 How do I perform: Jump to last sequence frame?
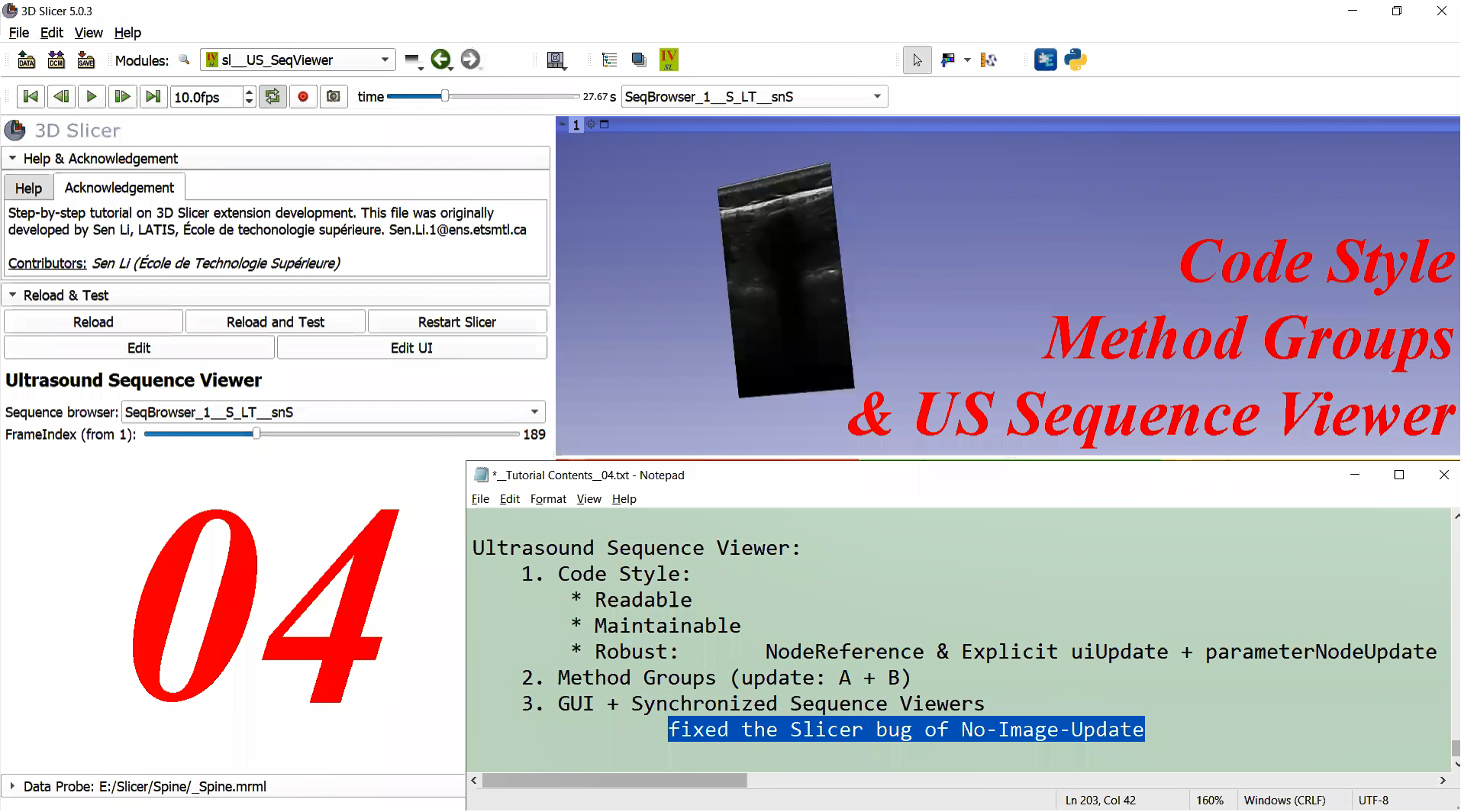153,96
